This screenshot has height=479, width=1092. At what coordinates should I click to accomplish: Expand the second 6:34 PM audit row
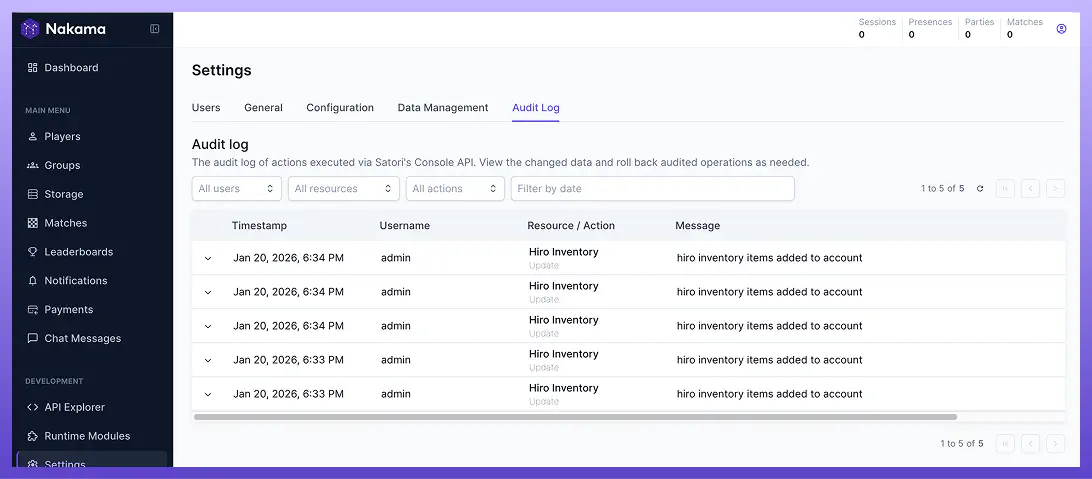click(208, 292)
